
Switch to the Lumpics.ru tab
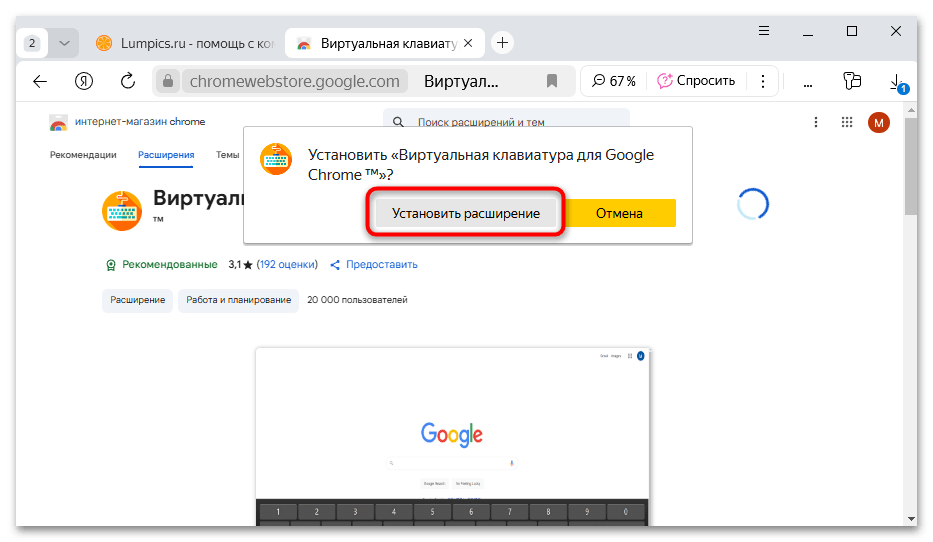point(184,43)
